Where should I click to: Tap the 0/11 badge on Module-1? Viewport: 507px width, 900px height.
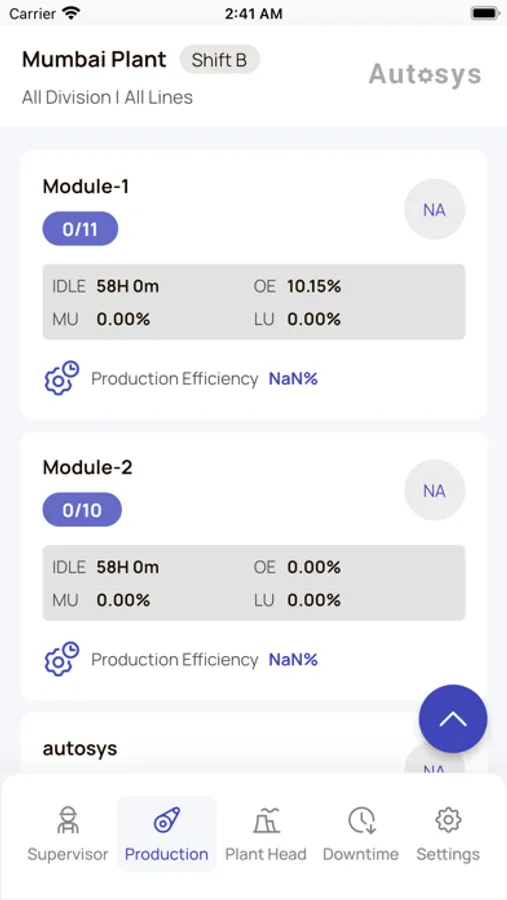tap(80, 229)
